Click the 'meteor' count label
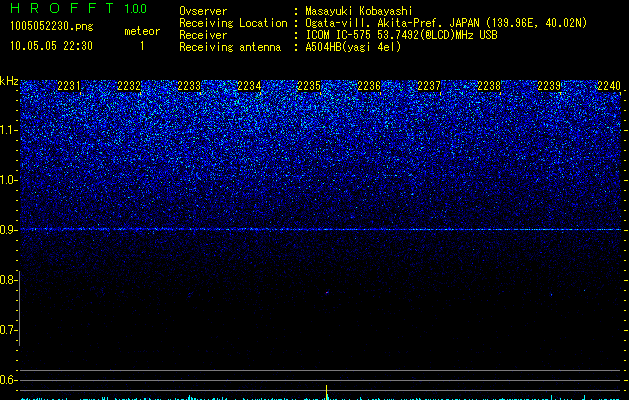 [x=142, y=31]
